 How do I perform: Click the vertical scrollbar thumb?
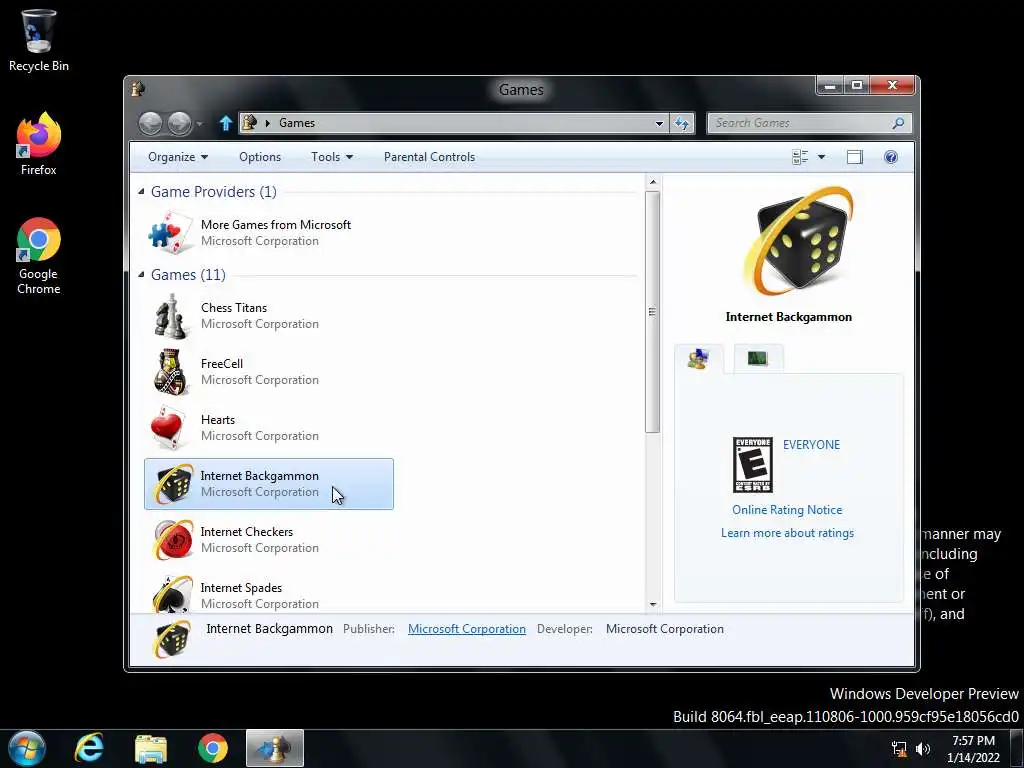coord(652,312)
